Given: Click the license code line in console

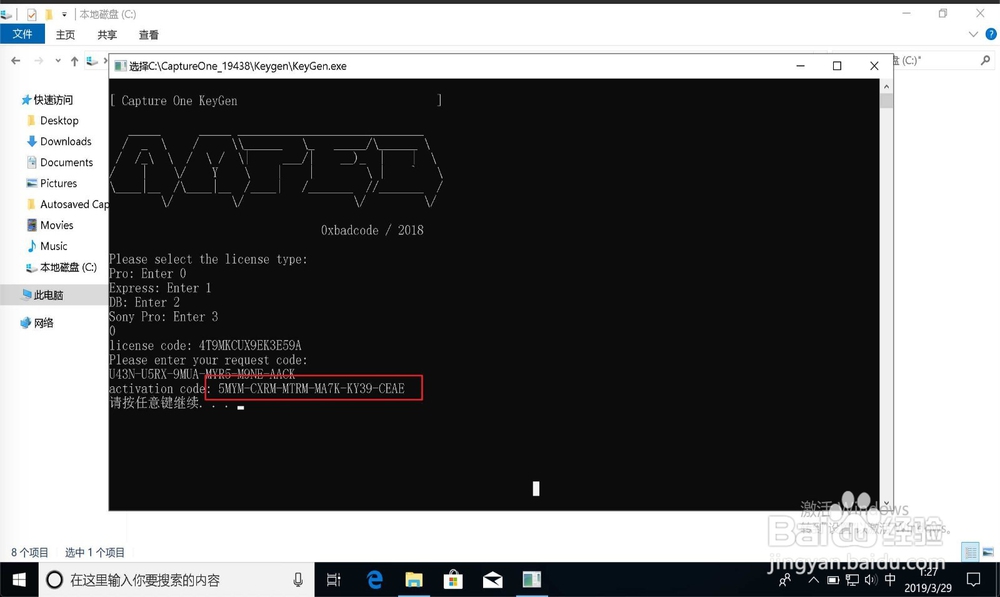Looking at the screenshot, I should click(205, 346).
